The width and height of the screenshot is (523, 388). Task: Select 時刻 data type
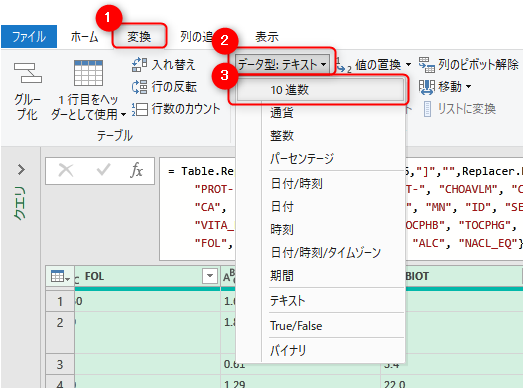(320, 230)
